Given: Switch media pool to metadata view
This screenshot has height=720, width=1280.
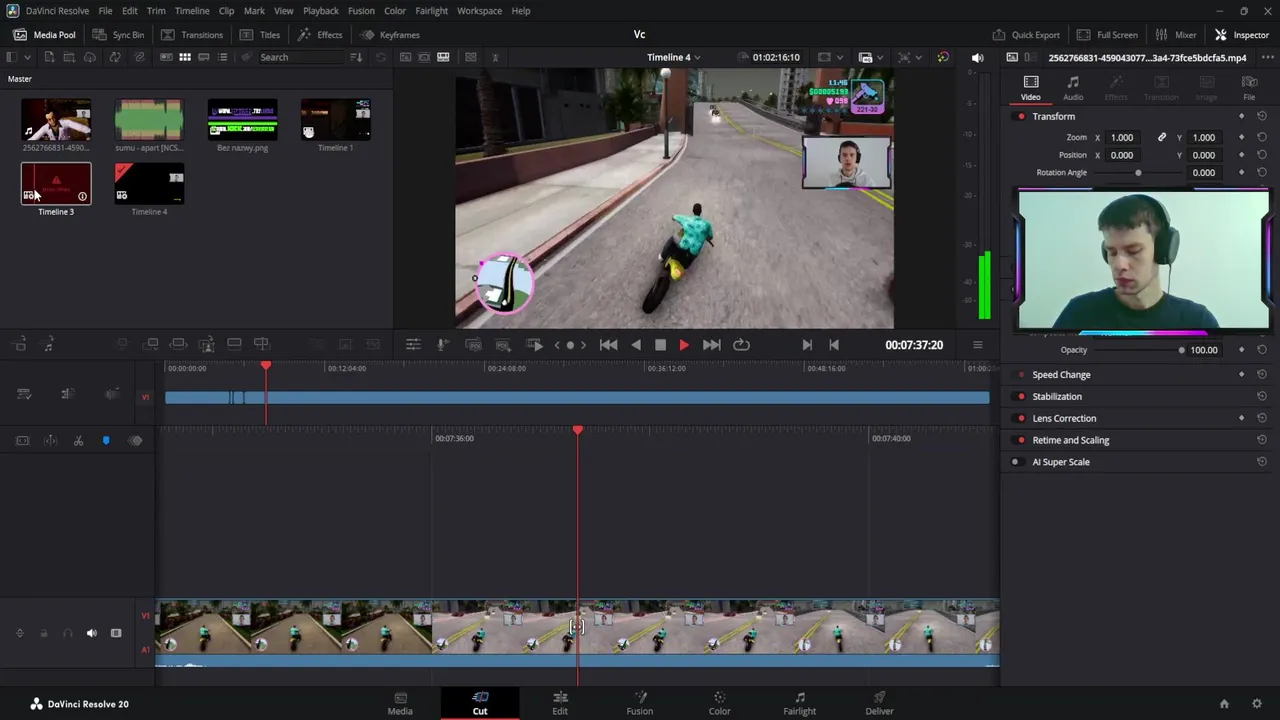Looking at the screenshot, I should [167, 57].
